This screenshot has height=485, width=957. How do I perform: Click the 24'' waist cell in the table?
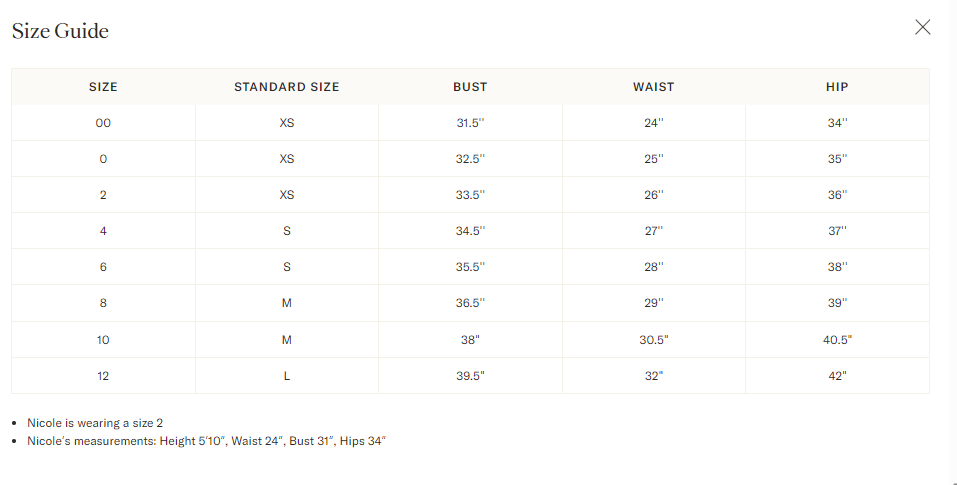pyautogui.click(x=654, y=123)
